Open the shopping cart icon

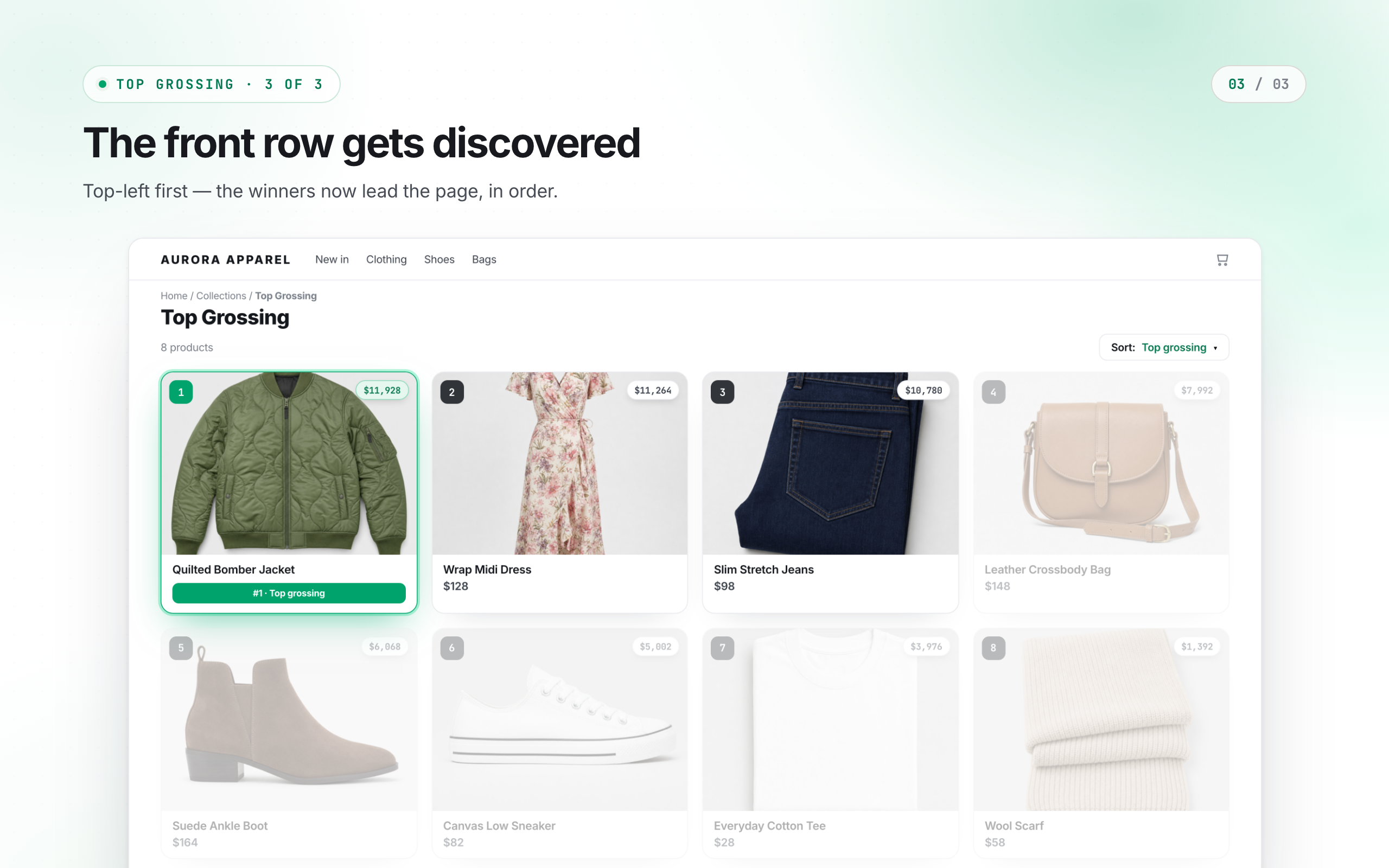pyautogui.click(x=1222, y=260)
